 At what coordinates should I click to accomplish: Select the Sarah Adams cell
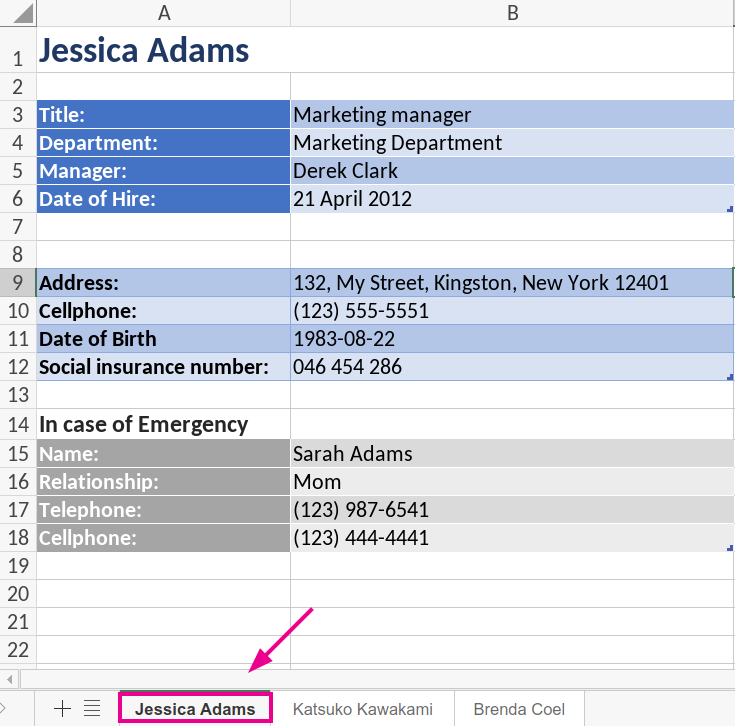coord(512,453)
